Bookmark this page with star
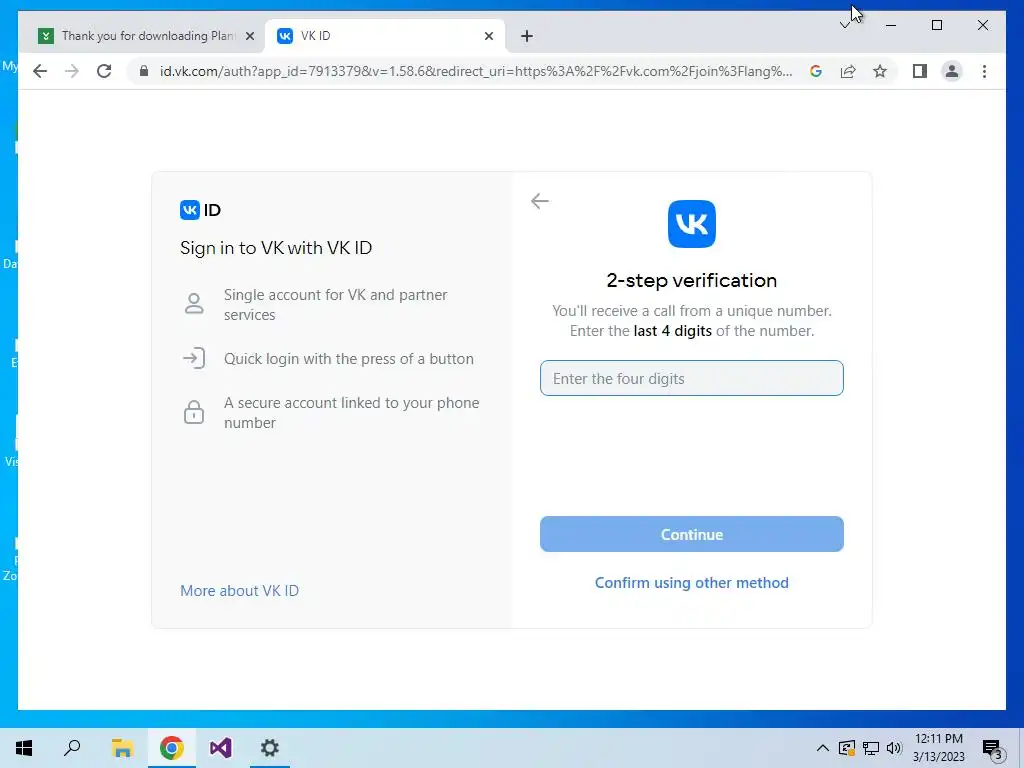The image size is (1024, 768). coord(880,71)
